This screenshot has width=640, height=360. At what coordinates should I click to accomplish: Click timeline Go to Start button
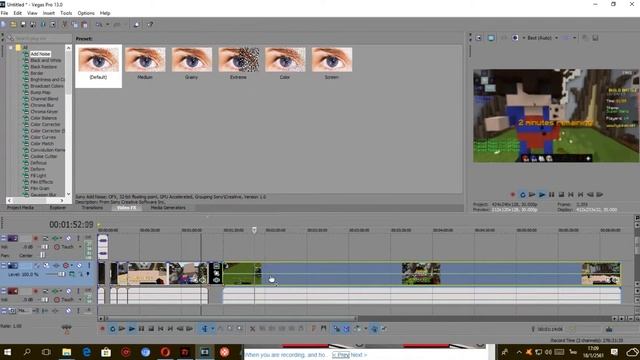161,329
